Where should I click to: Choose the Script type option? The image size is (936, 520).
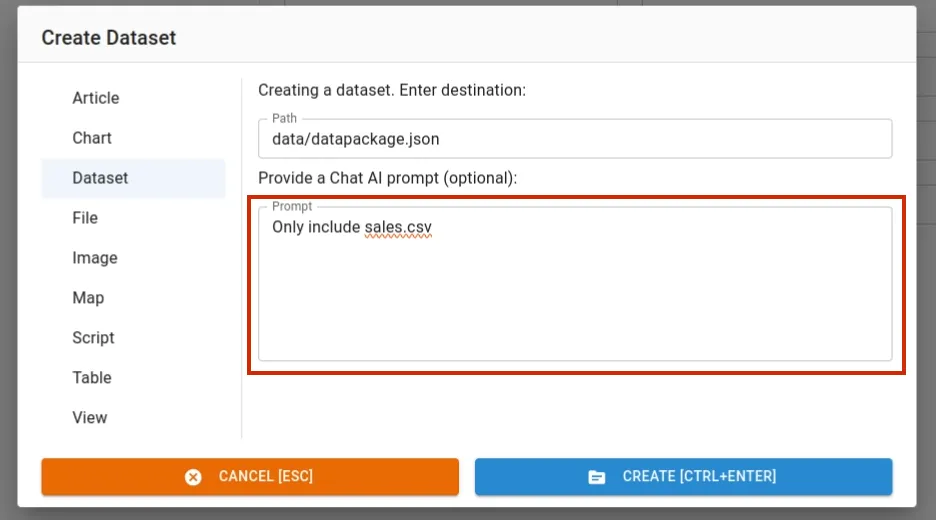click(94, 338)
